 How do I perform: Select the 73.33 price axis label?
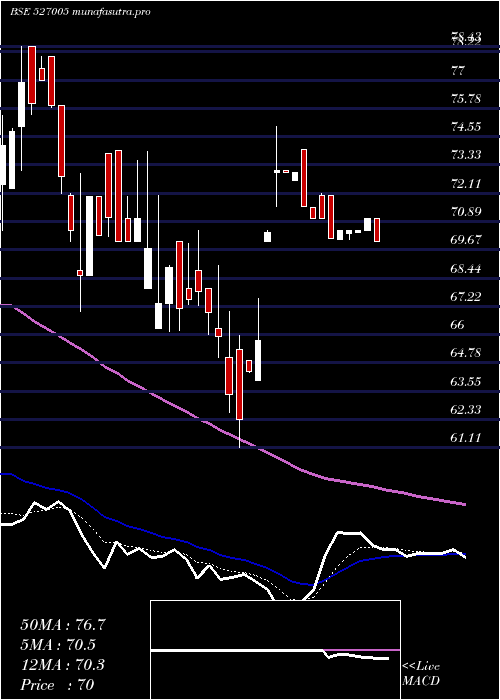(x=466, y=155)
